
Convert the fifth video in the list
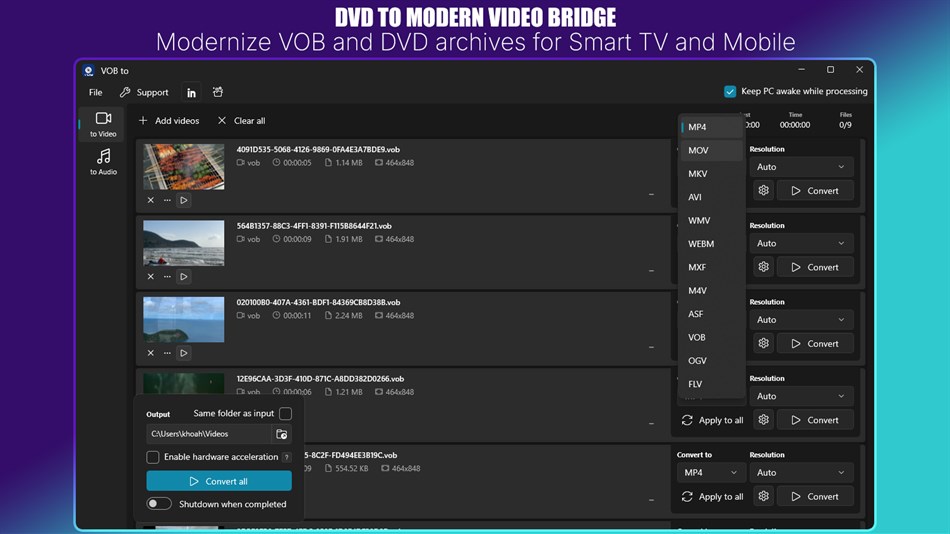[815, 496]
